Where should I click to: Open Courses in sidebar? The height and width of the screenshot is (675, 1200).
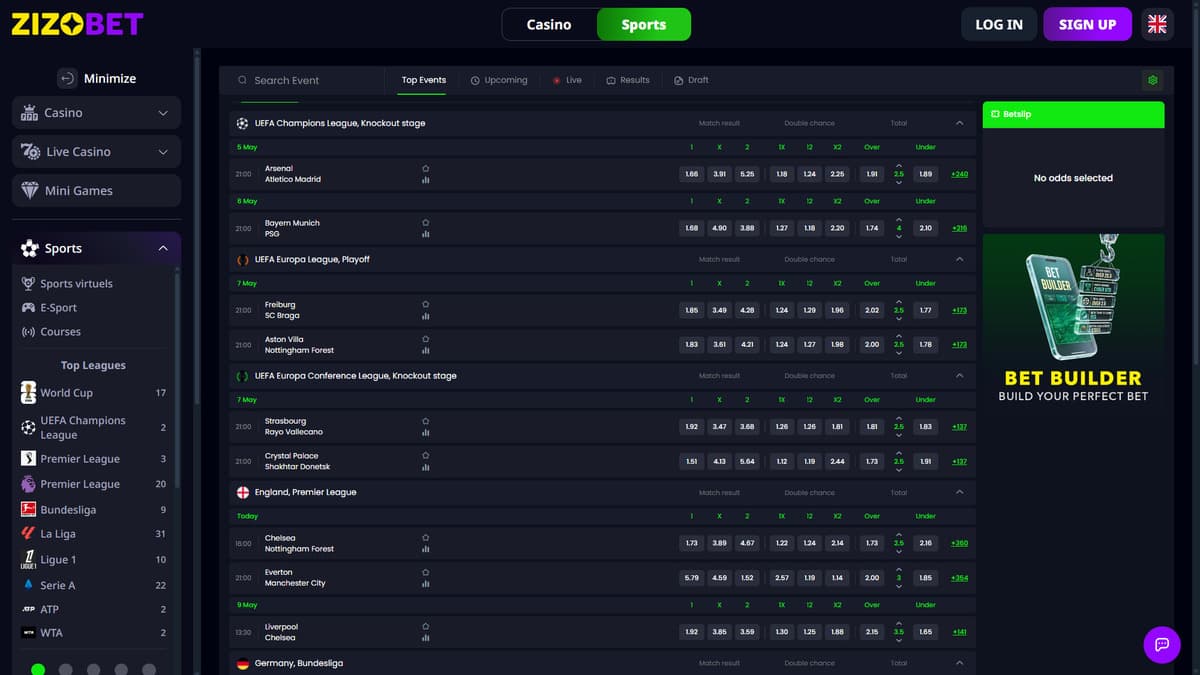(x=60, y=332)
